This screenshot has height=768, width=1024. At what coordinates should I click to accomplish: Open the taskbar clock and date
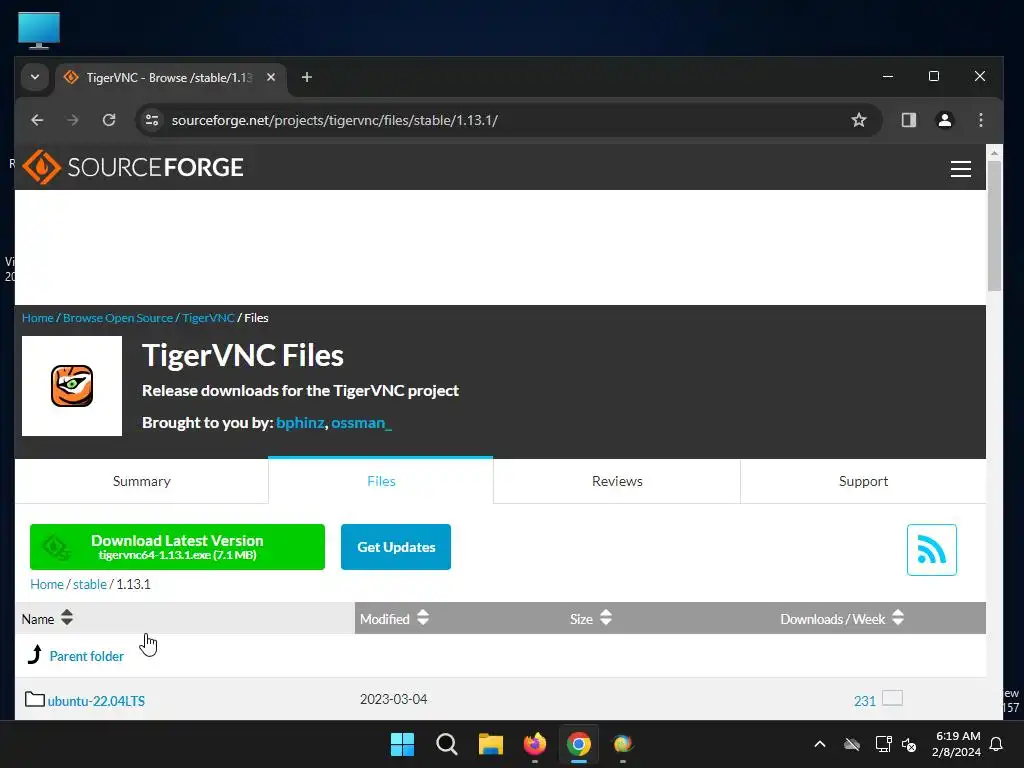tap(957, 744)
